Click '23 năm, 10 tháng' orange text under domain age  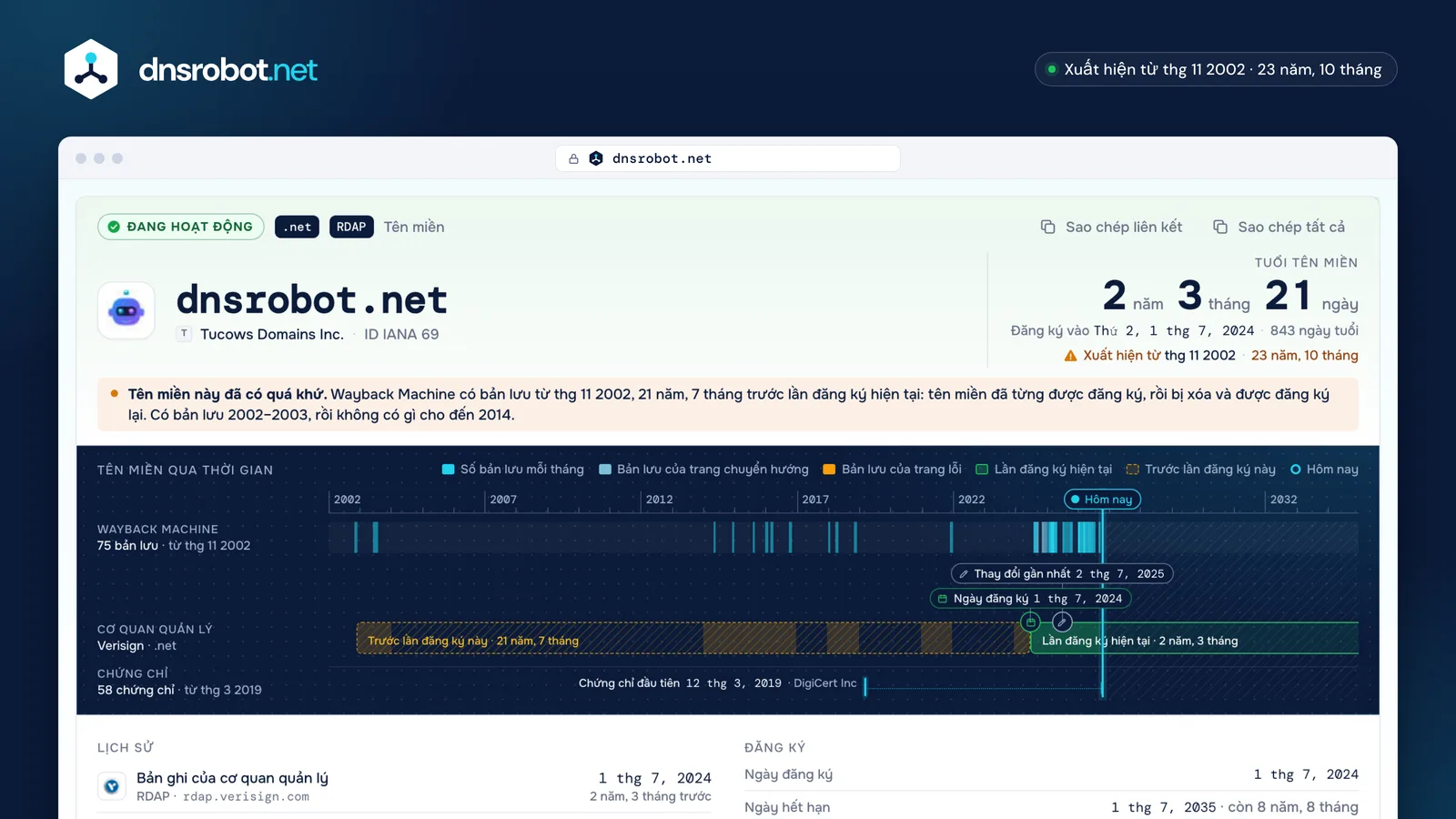coord(1305,355)
